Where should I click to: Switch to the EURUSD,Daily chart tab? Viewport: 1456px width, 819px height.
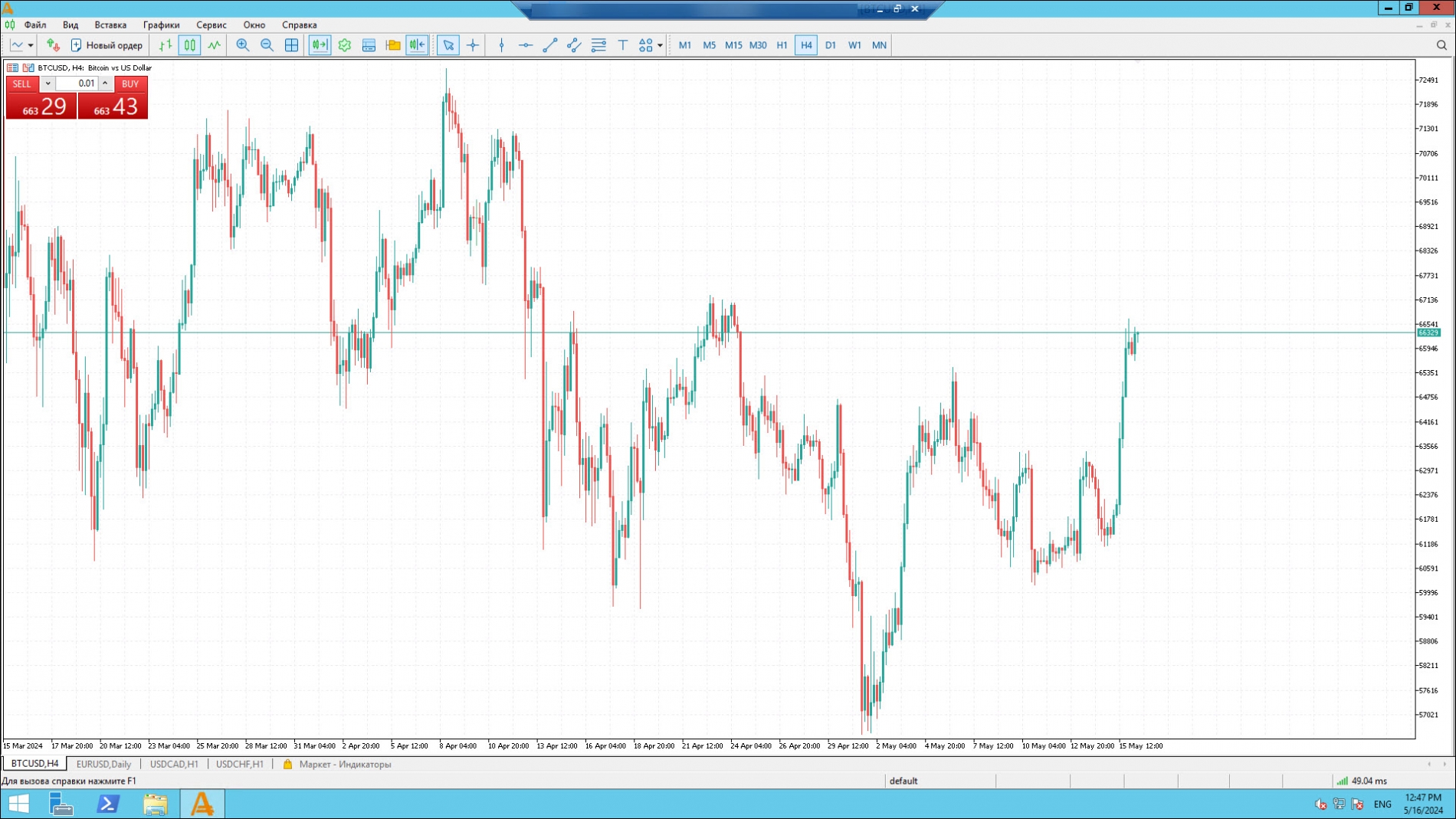pos(103,764)
